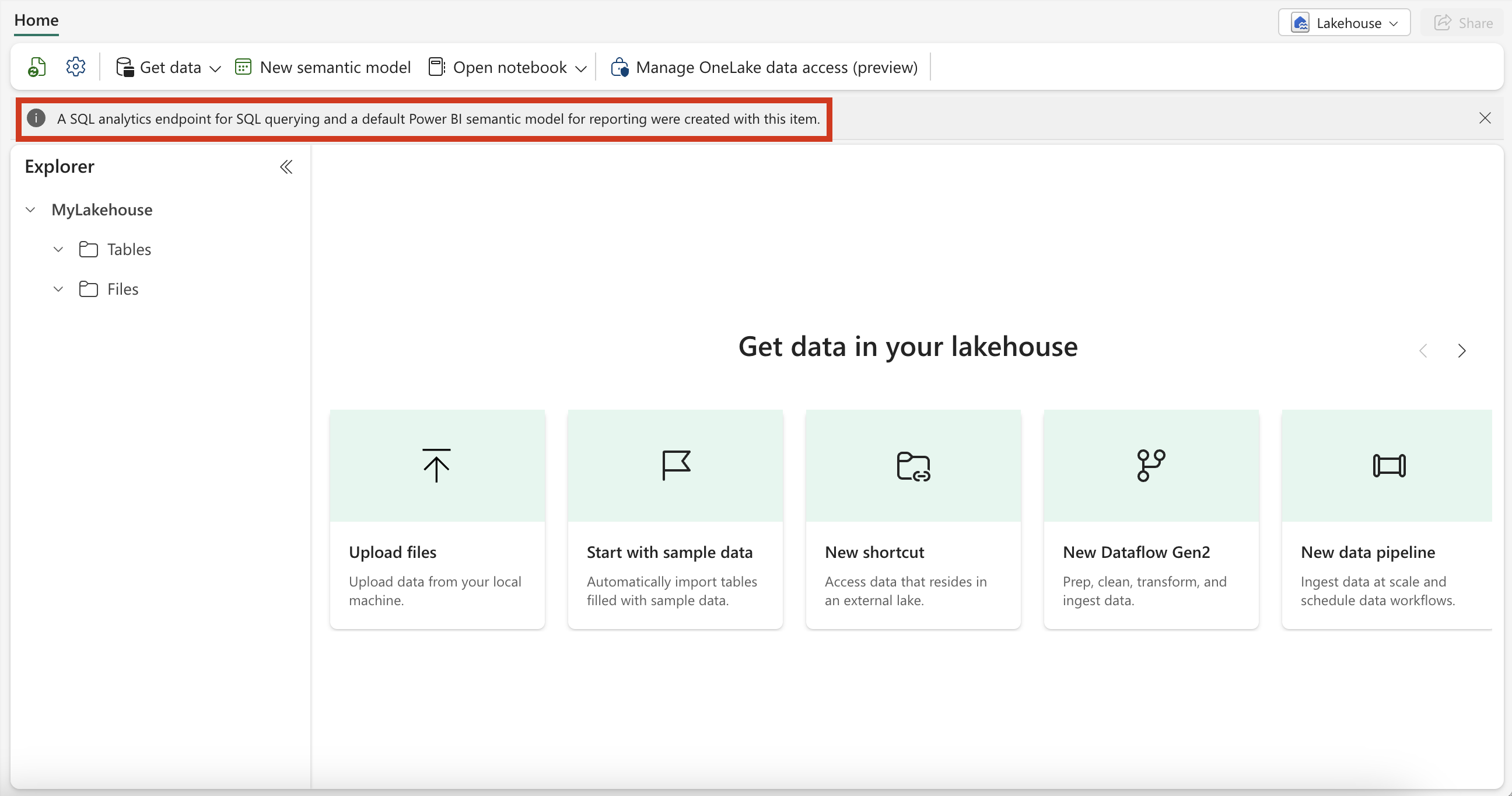Collapse the Tables folder chevron
The image size is (1512, 796).
click(x=58, y=249)
